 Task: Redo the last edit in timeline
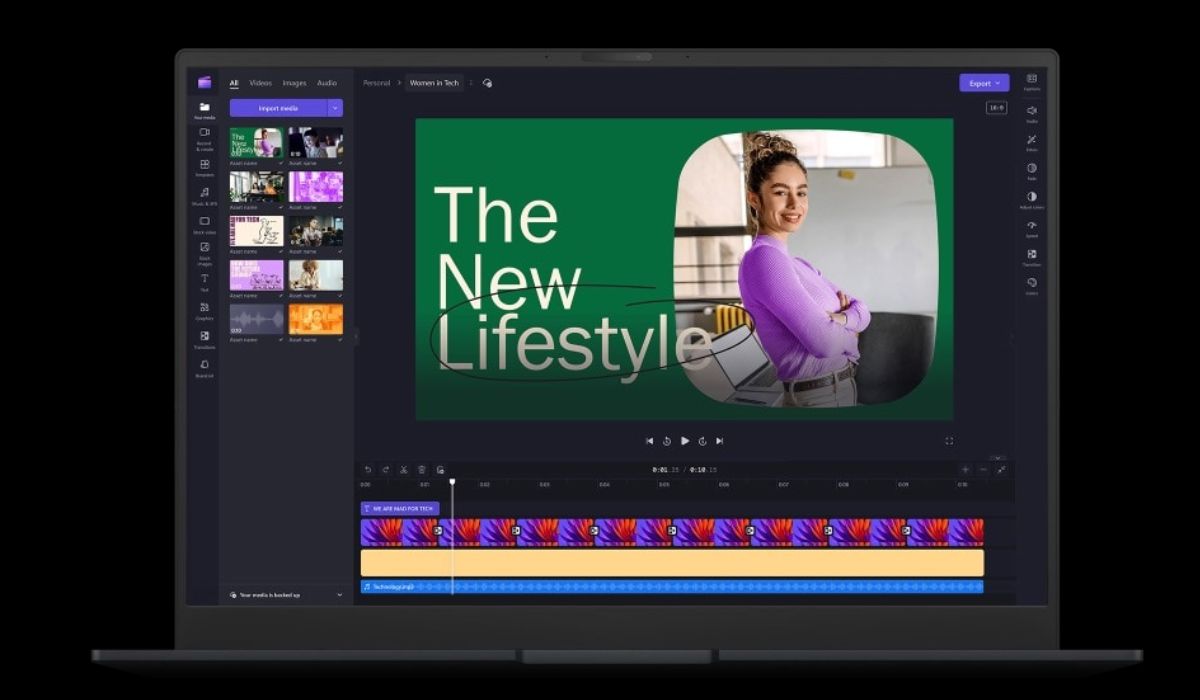[385, 469]
